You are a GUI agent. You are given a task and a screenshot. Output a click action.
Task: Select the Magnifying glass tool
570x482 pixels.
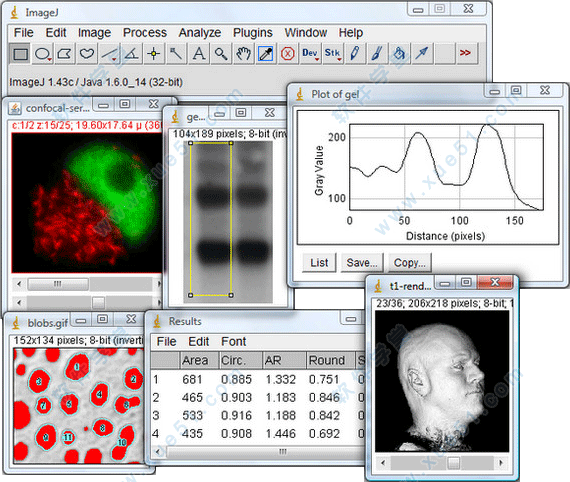[x=221, y=54]
